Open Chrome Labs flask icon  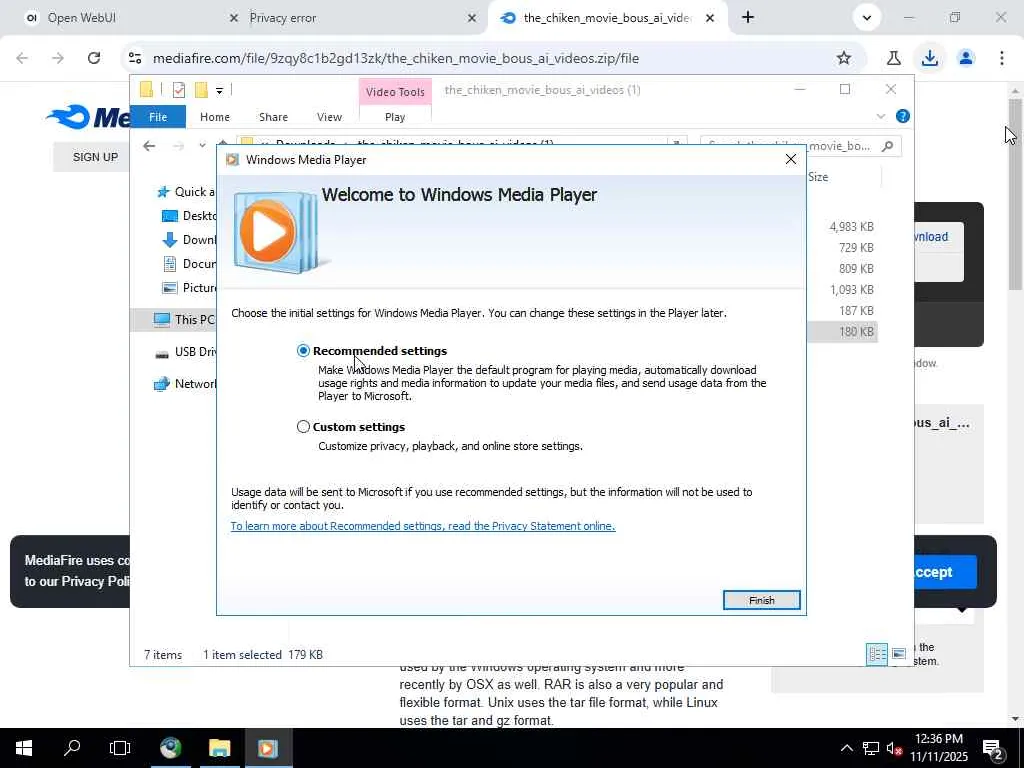click(x=893, y=58)
